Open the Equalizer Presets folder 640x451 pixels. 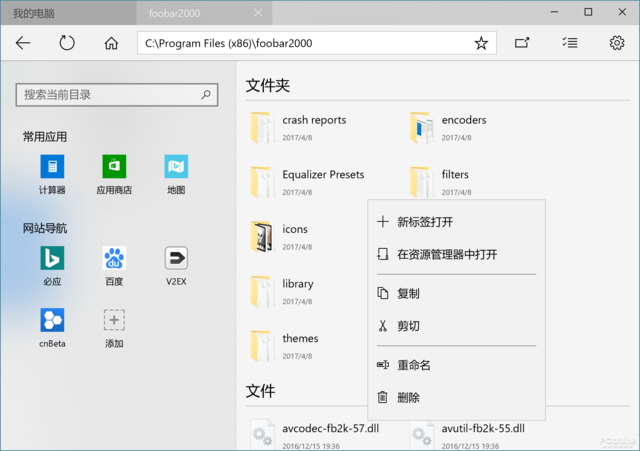(x=307, y=182)
